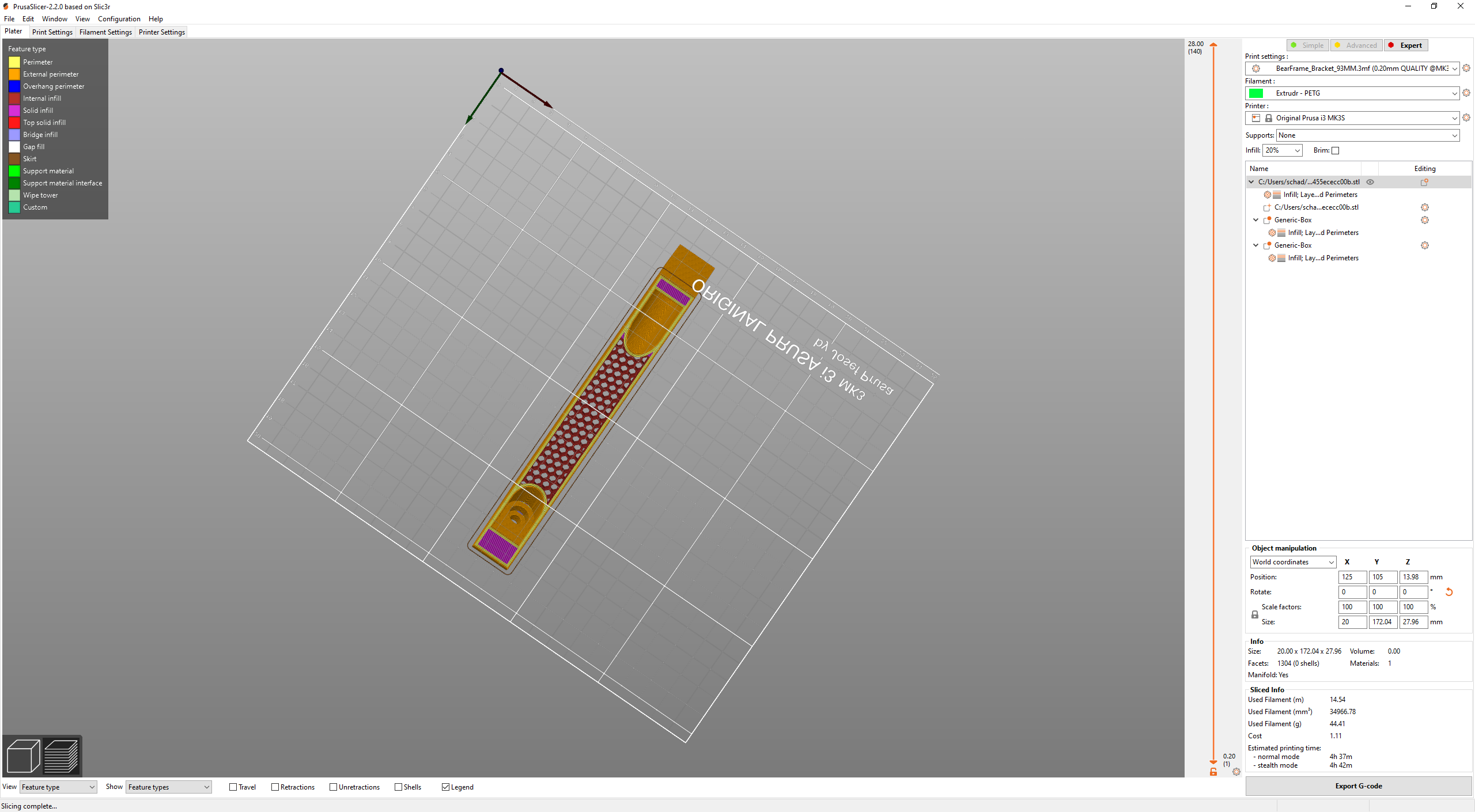Uncheck the Legend checkbox
1475x812 pixels.
(445, 787)
